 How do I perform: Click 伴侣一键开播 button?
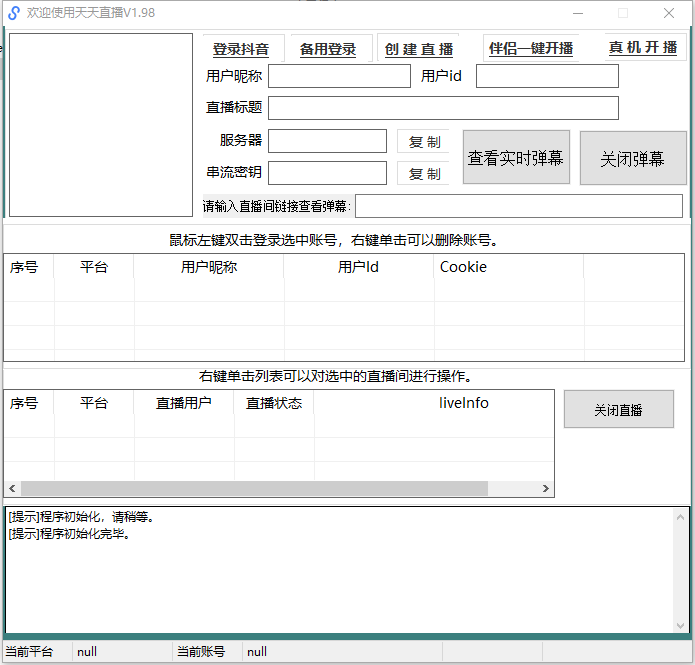pyautogui.click(x=531, y=48)
